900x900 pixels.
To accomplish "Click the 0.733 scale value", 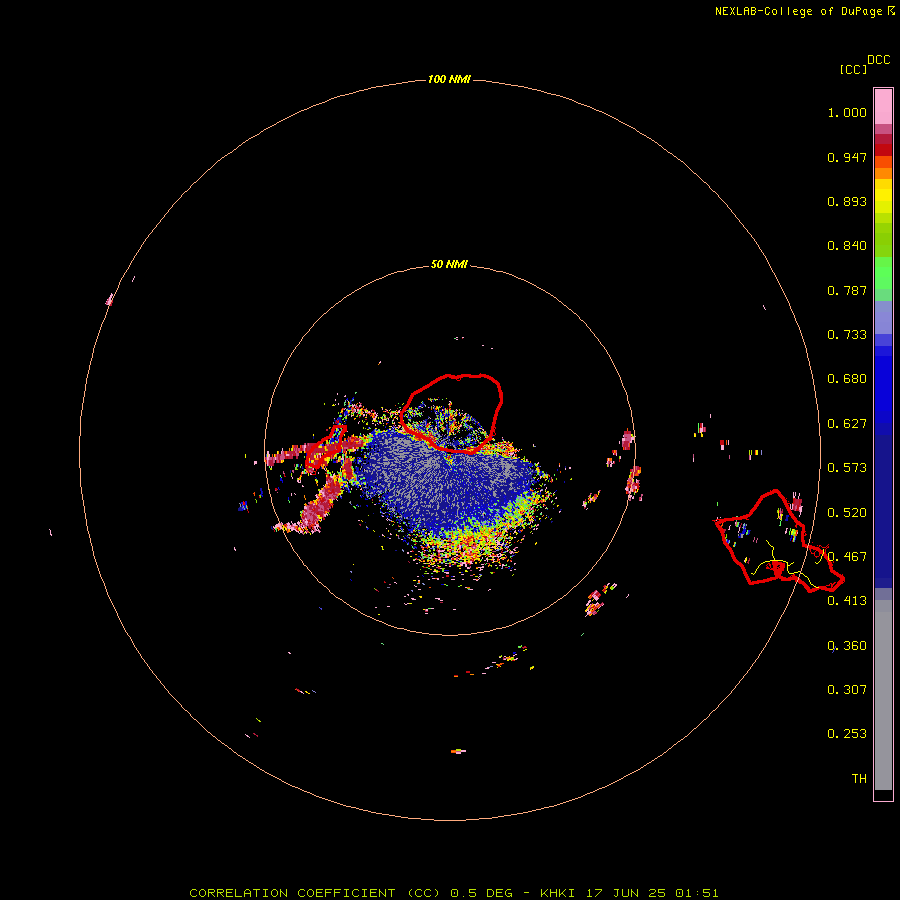I will (847, 335).
